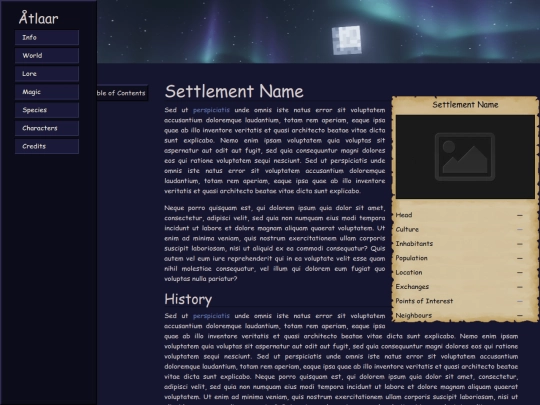
Task: Navigate to Characters
Action: [47, 128]
